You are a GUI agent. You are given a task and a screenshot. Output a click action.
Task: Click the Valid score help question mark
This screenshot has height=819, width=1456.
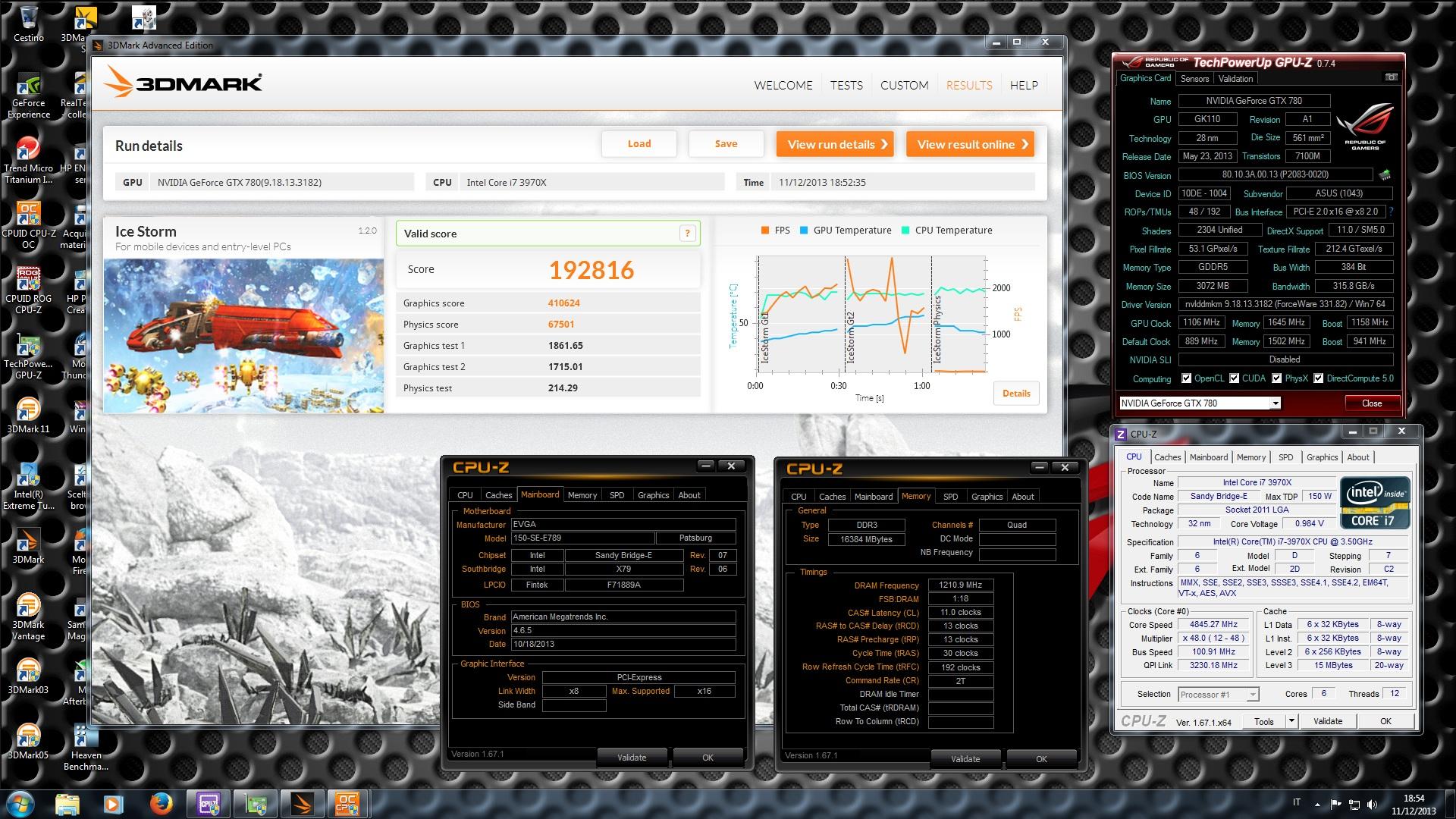pos(687,234)
